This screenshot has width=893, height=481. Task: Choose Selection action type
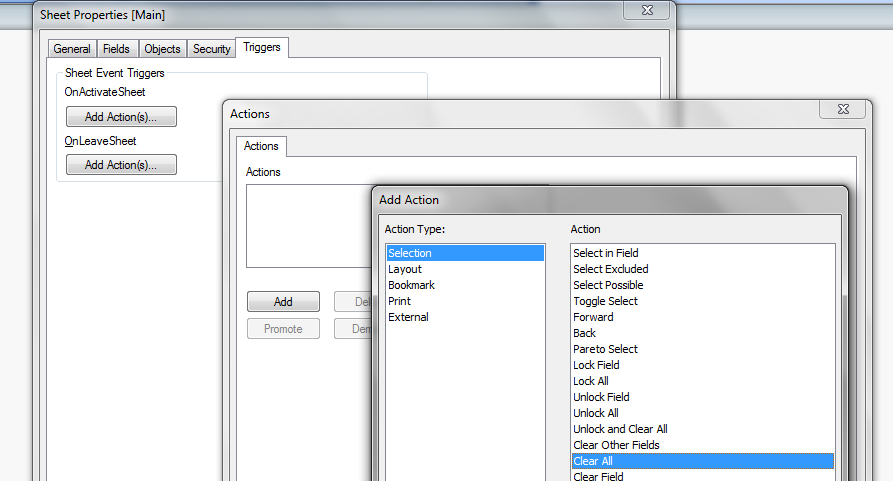[465, 253]
